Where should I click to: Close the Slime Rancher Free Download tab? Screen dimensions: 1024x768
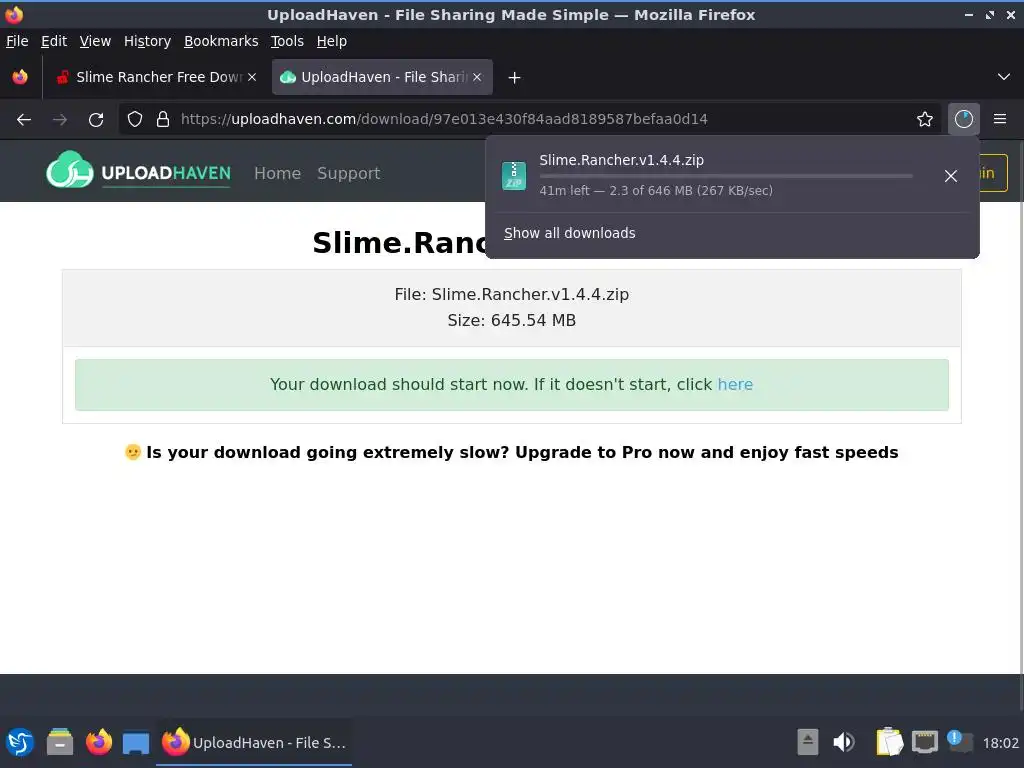pos(252,77)
